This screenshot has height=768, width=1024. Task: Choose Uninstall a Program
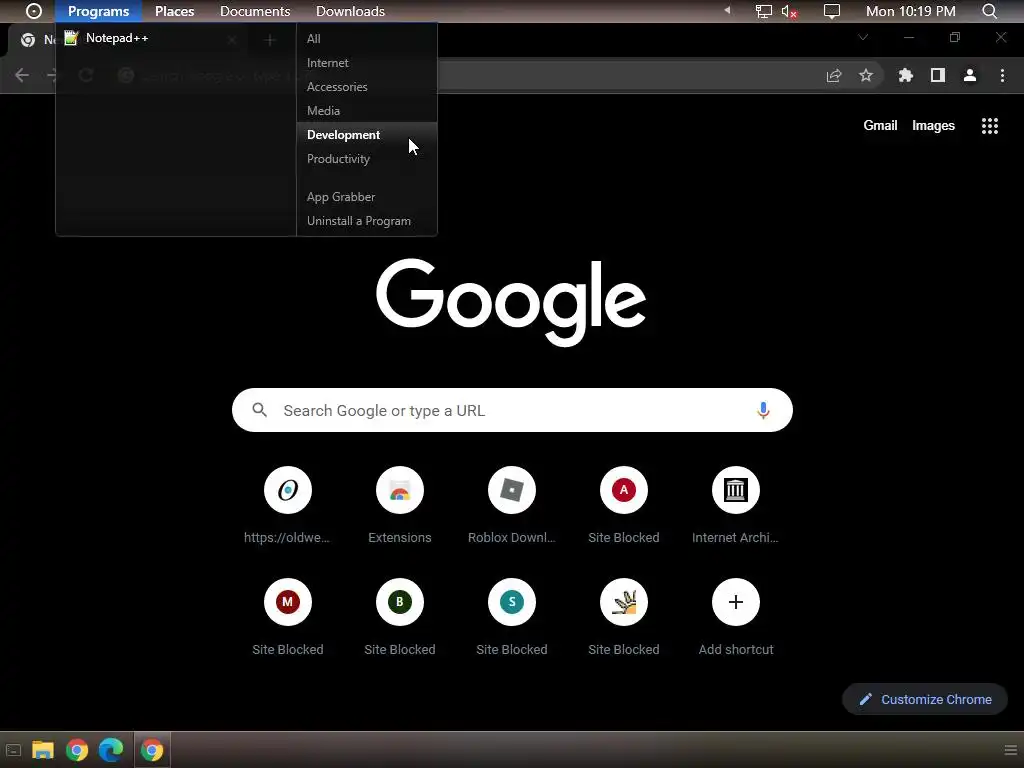pos(359,221)
